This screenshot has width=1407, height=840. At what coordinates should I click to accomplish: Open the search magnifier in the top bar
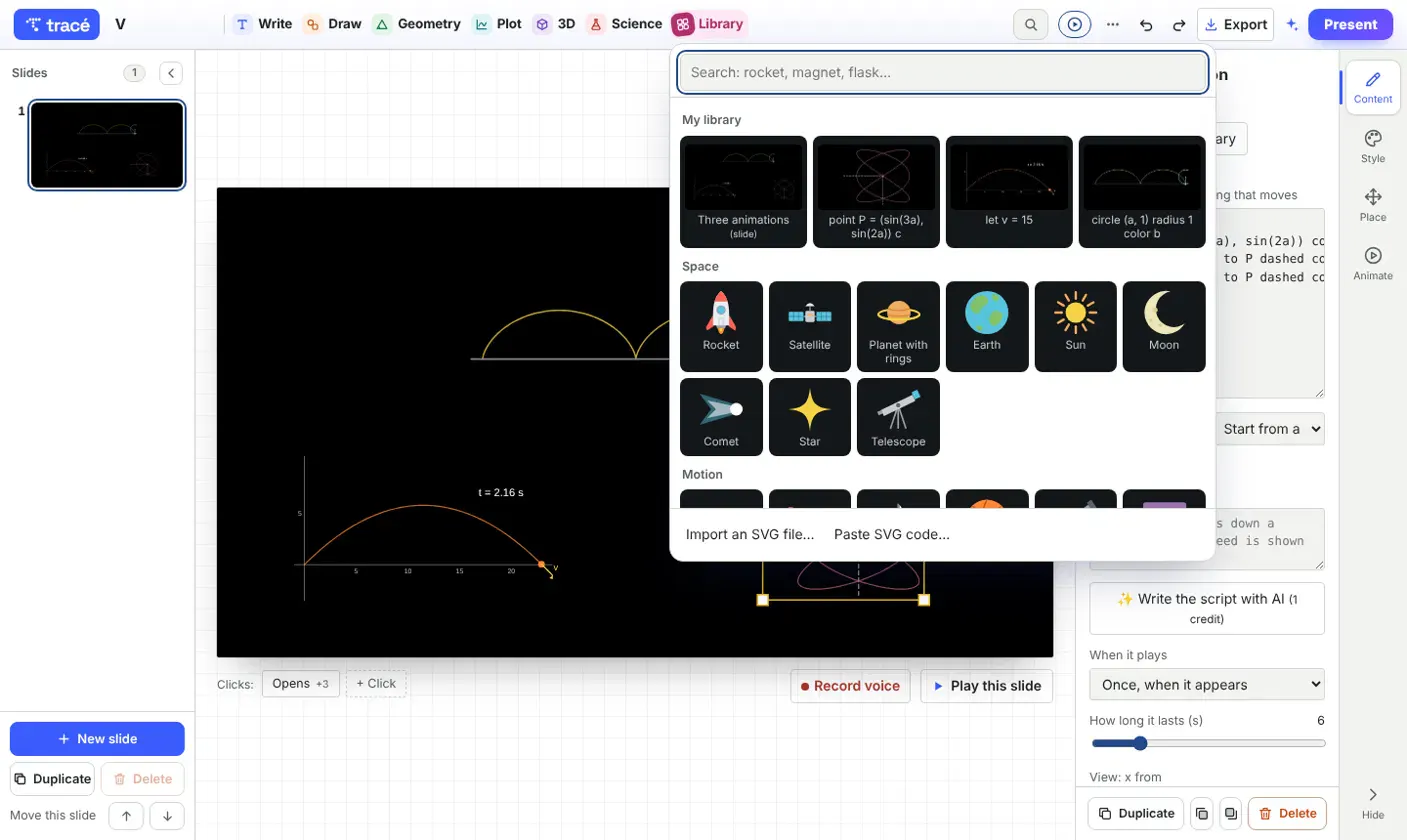pos(1031,25)
